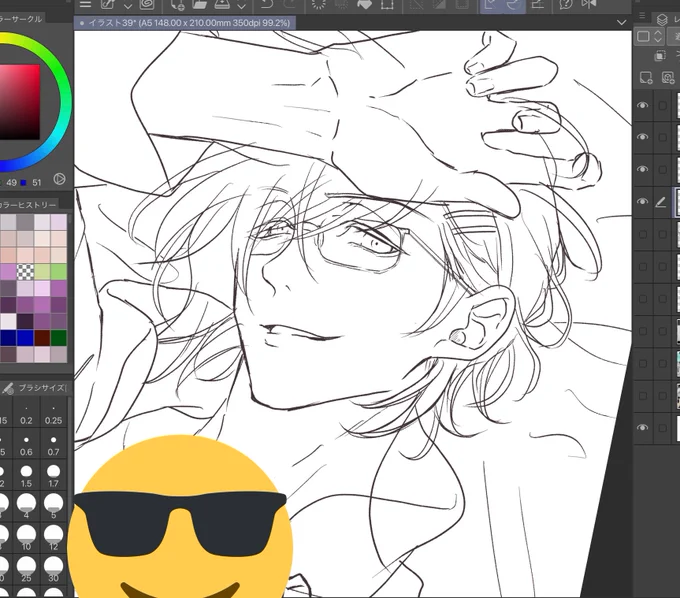Open the カラーサークル panel tab

(21, 19)
